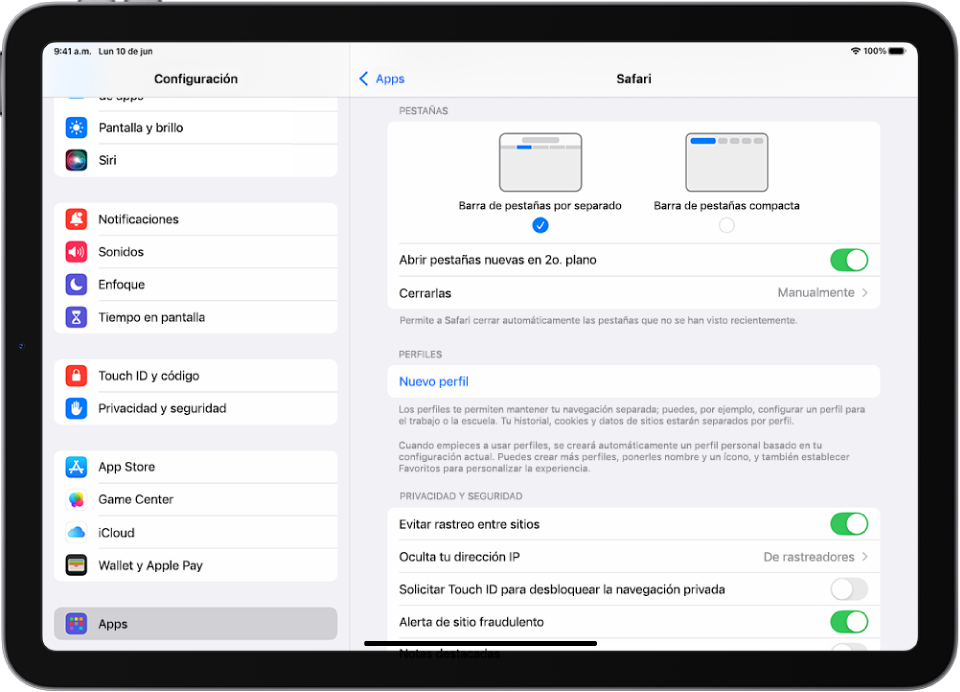The height and width of the screenshot is (692, 960).
Task: Disable Alerta de sitio fraudulento
Action: click(849, 621)
